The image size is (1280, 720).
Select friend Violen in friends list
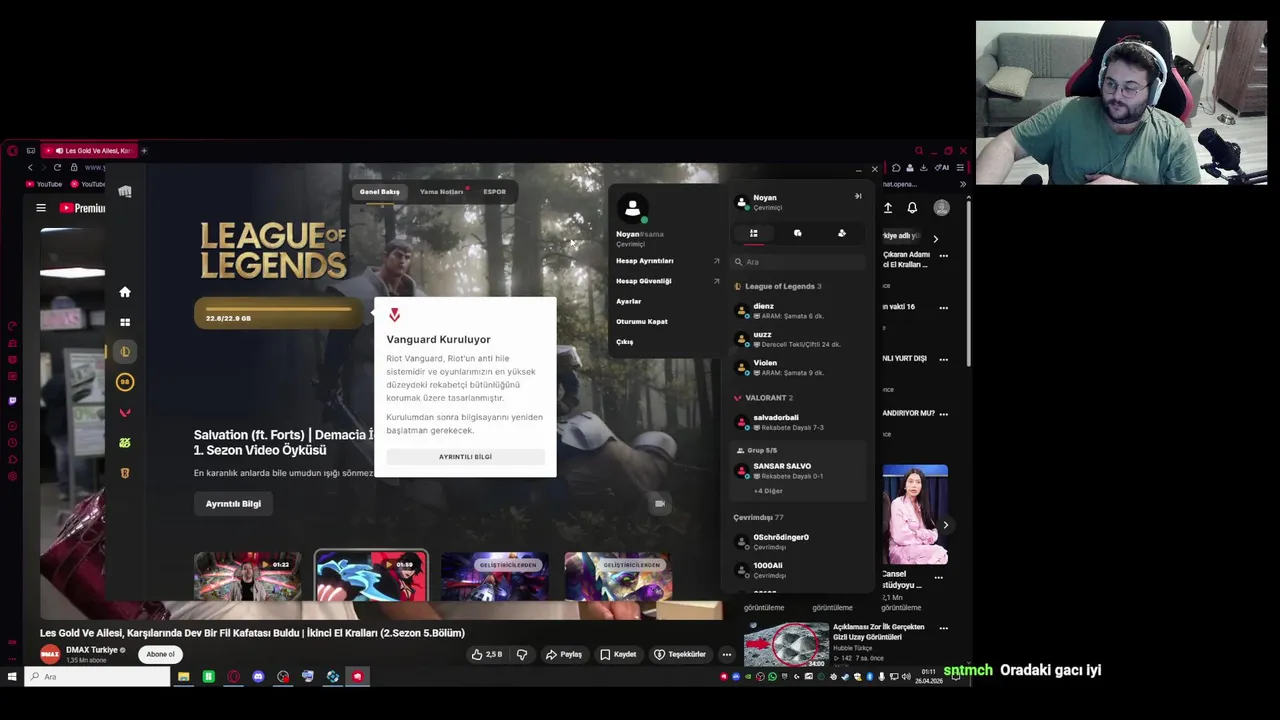[x=798, y=367]
